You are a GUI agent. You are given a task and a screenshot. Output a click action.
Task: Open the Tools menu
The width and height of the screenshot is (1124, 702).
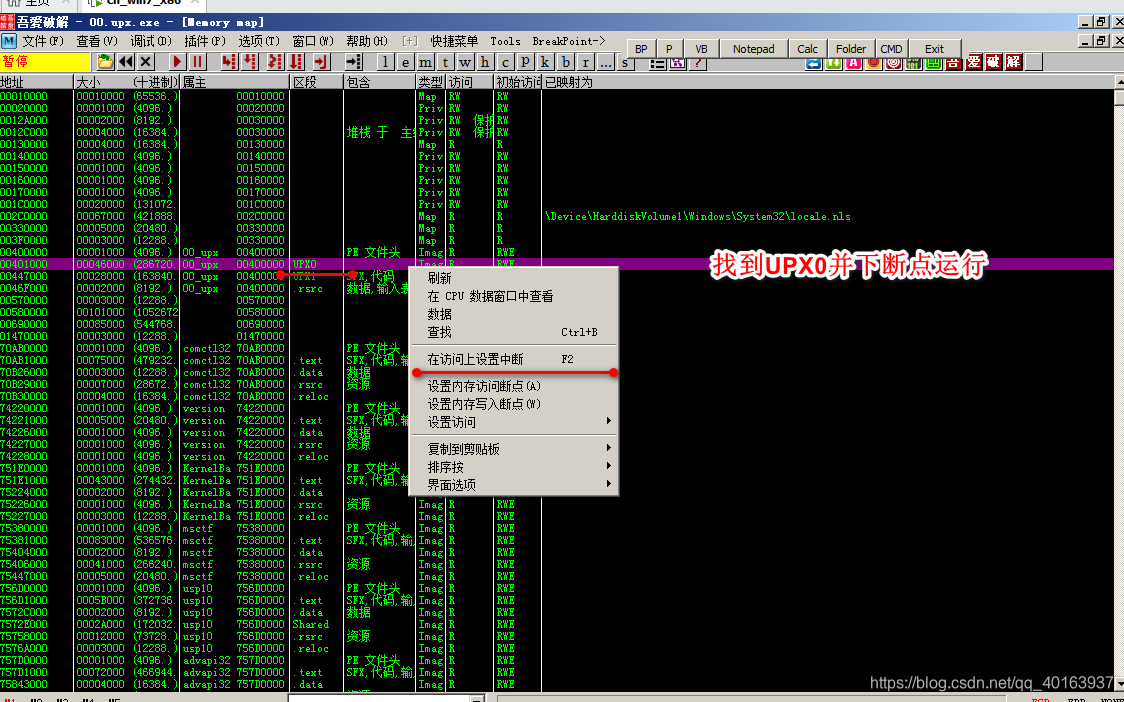point(505,41)
